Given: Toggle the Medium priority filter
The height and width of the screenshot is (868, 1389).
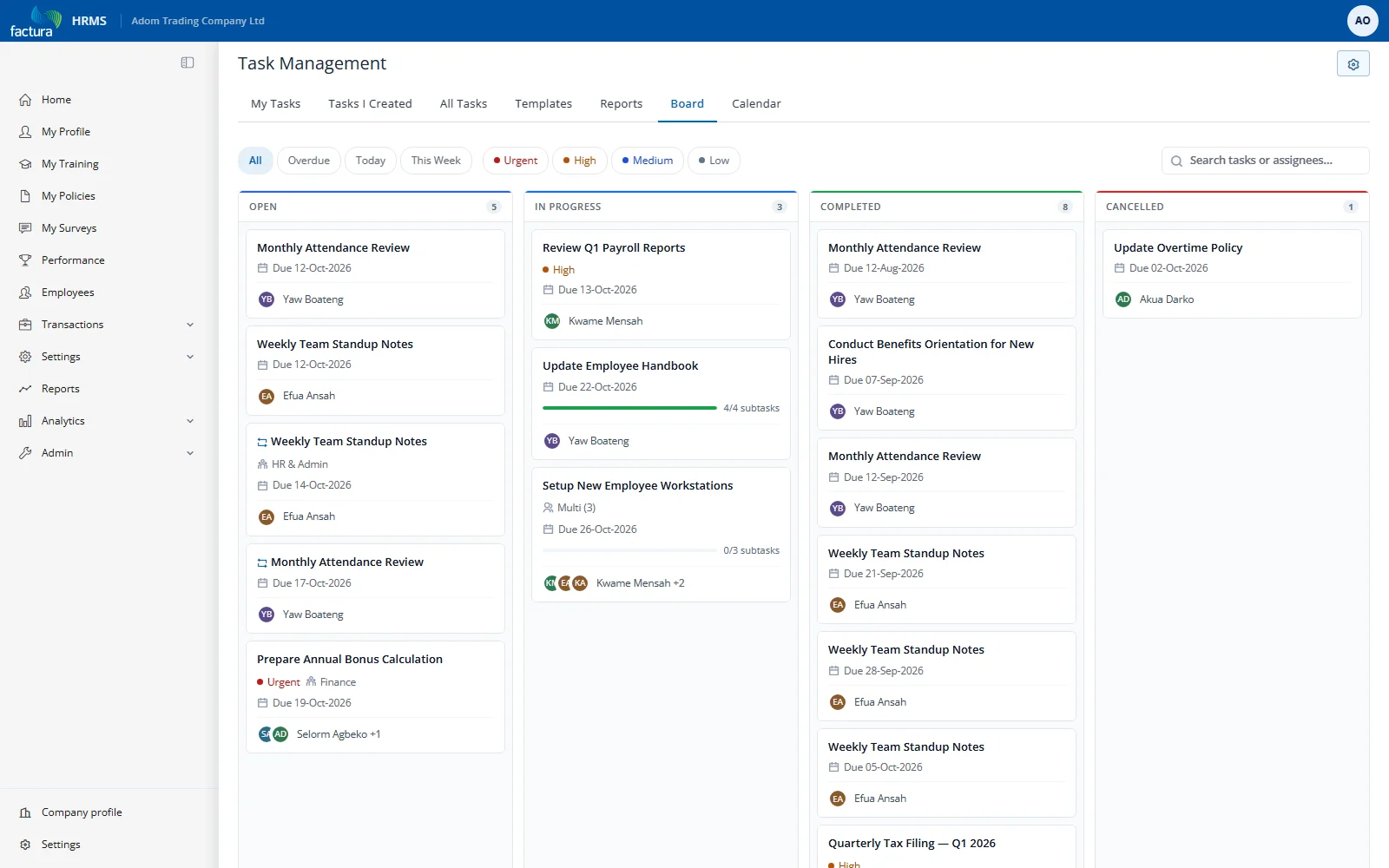Looking at the screenshot, I should 648,161.
